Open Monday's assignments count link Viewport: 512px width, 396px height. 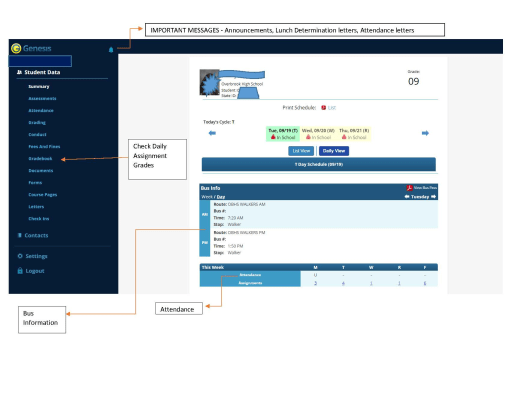pyautogui.click(x=315, y=283)
